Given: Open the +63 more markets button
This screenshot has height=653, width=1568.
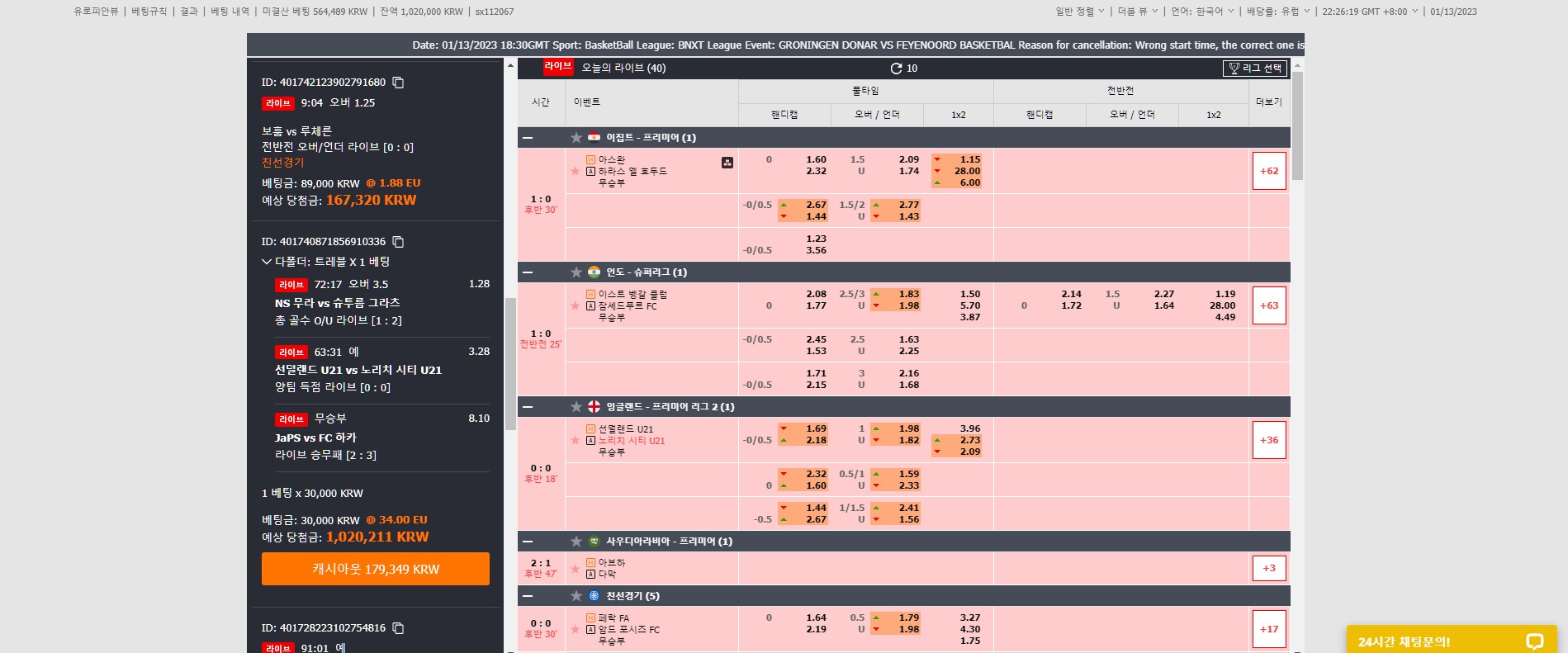Looking at the screenshot, I should coord(1269,305).
